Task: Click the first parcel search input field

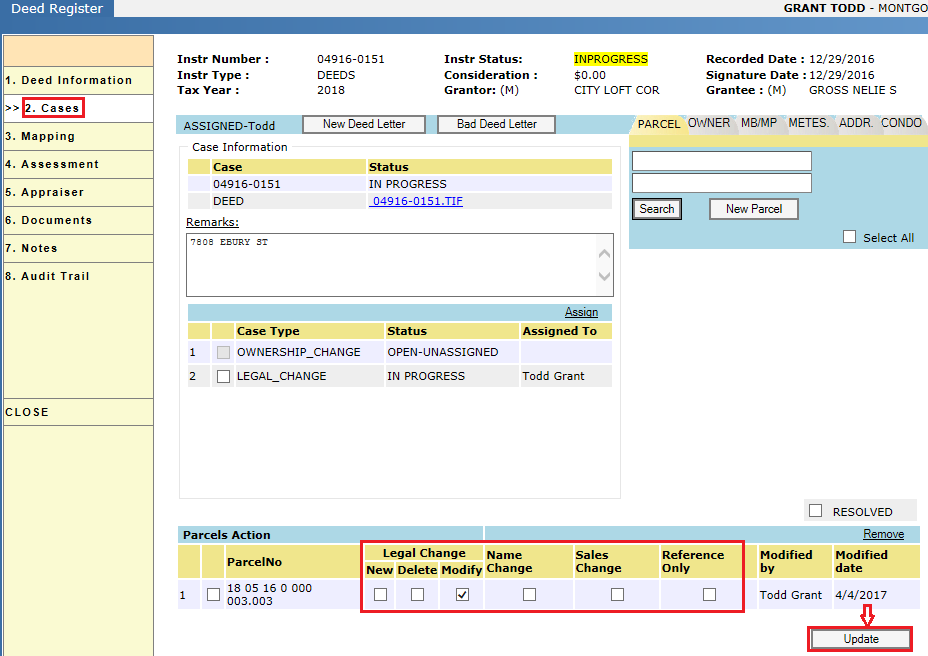Action: tap(721, 161)
